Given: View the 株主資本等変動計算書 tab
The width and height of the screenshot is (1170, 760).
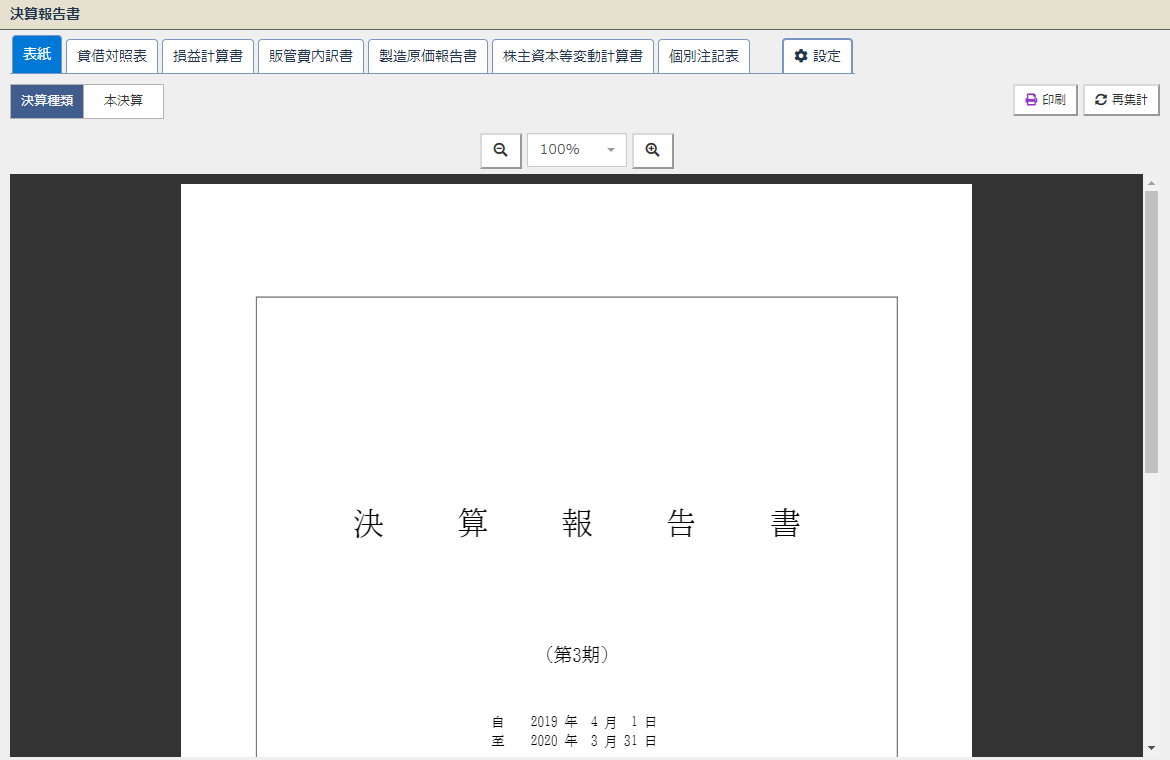Looking at the screenshot, I should (573, 56).
